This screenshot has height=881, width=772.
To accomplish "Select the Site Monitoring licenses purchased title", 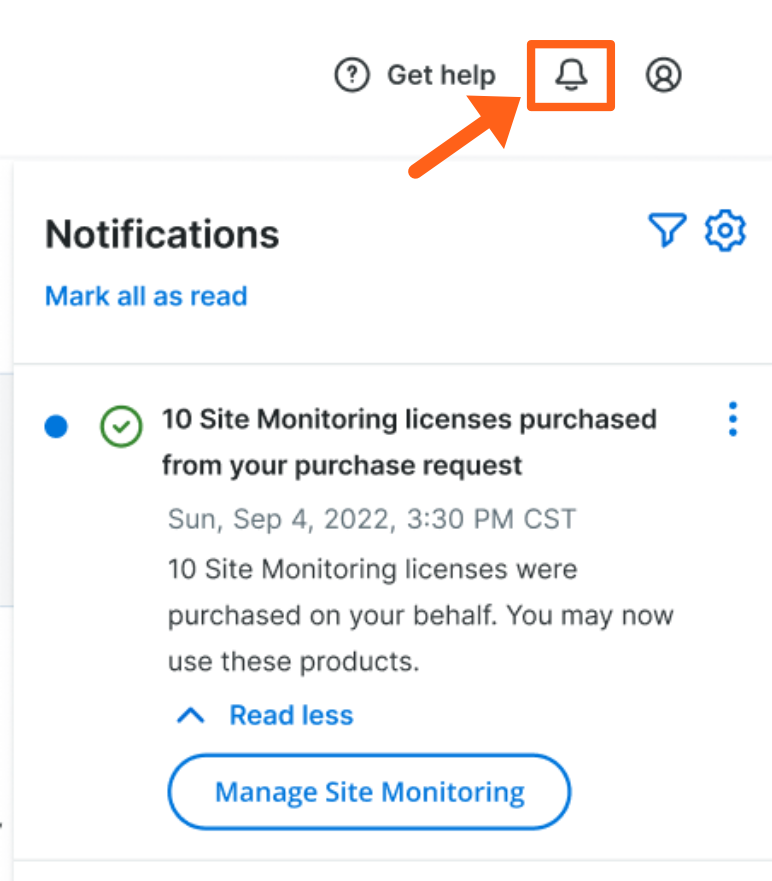I will pos(409,419).
